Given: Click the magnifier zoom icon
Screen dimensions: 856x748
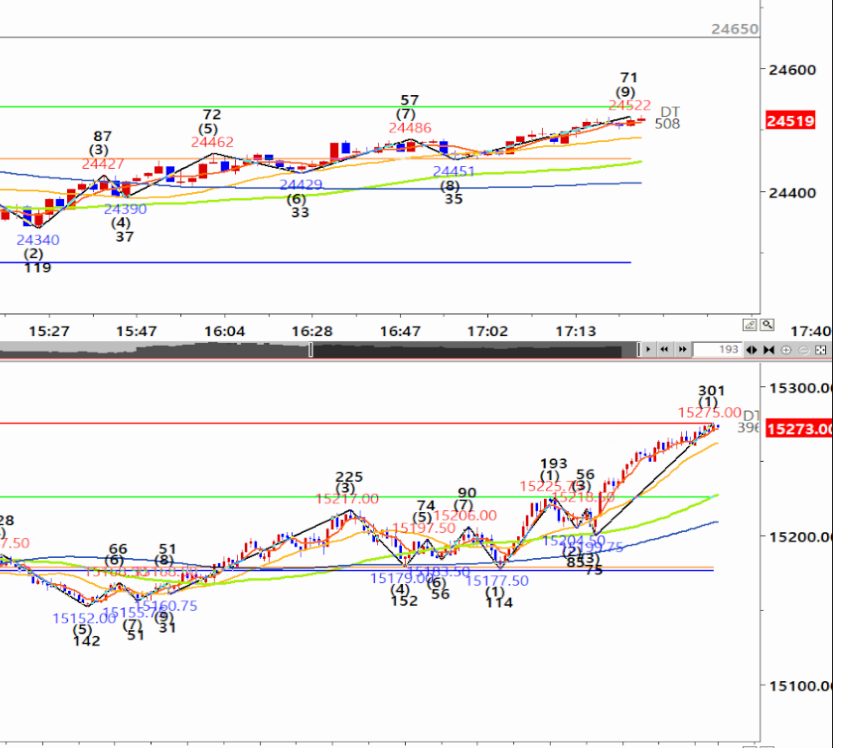Looking at the screenshot, I should (x=766, y=324).
